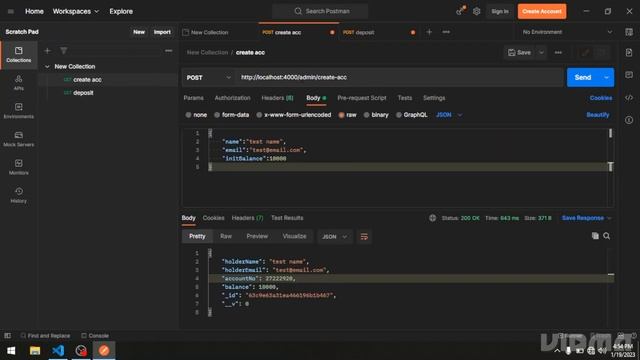
Task: Click the Cookies link beside request tabs
Action: pos(601,98)
